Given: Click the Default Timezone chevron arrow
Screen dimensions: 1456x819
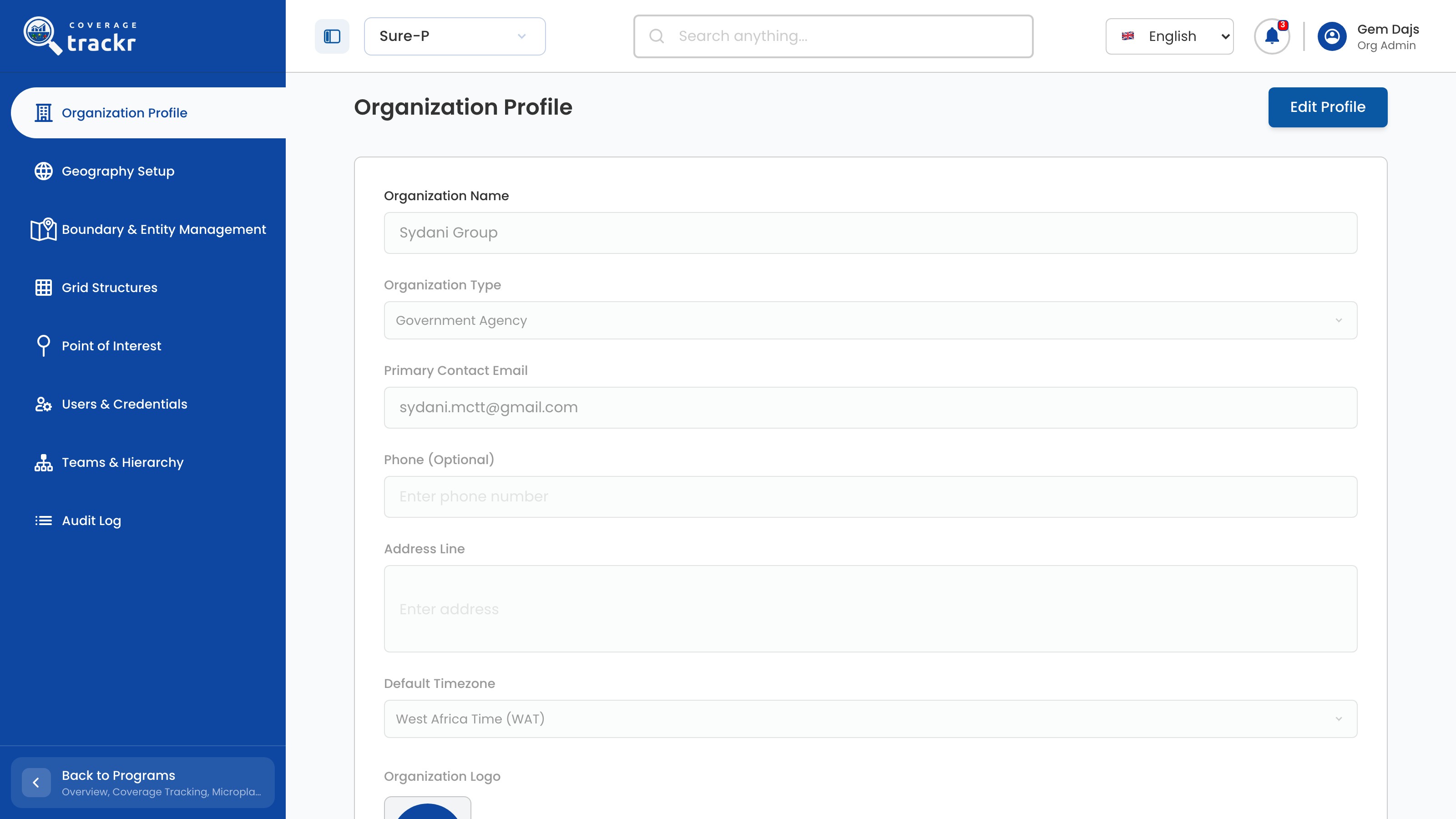Looking at the screenshot, I should (1339, 719).
